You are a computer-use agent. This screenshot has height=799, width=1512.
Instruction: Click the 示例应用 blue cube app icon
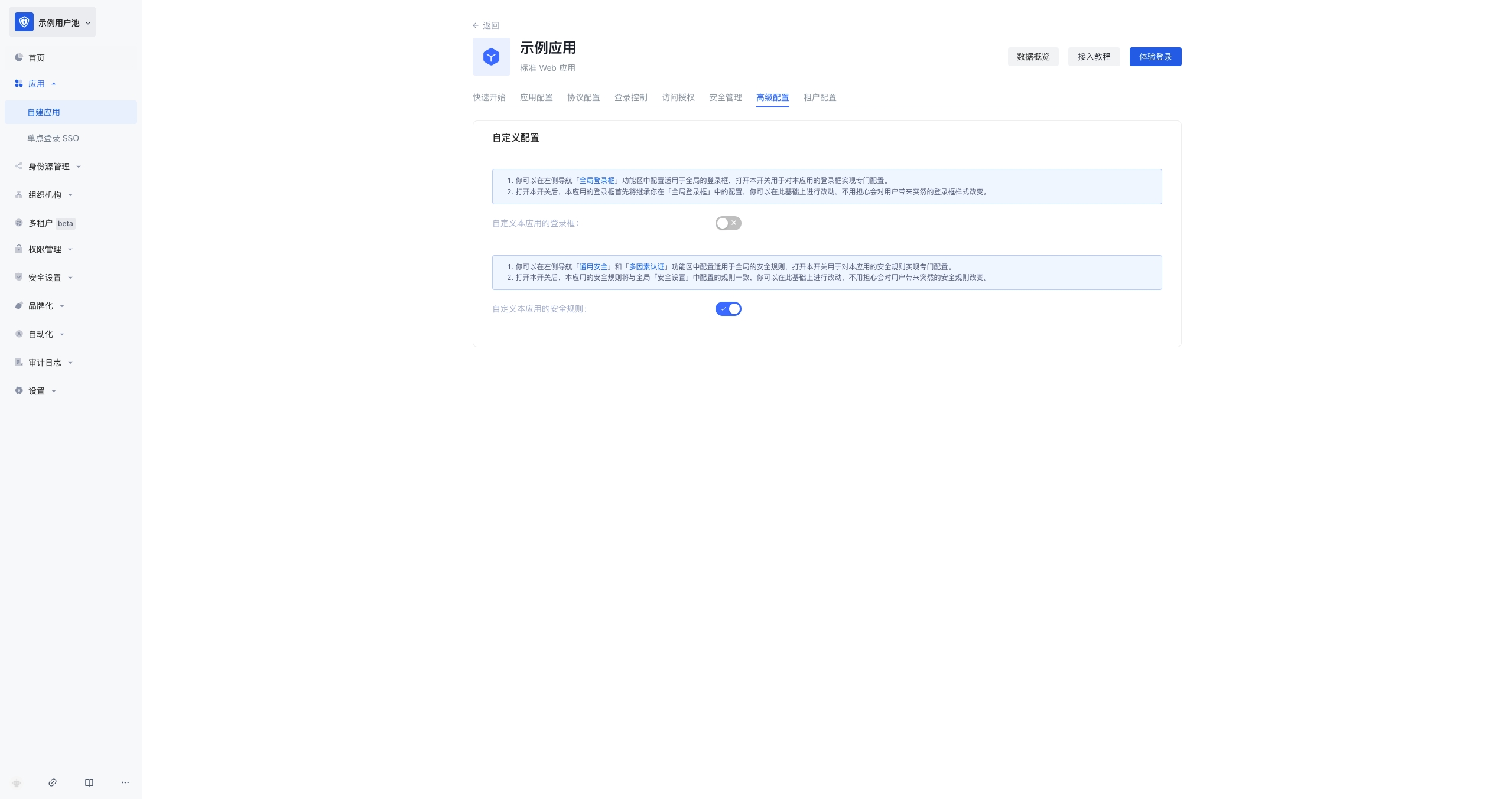click(491, 56)
